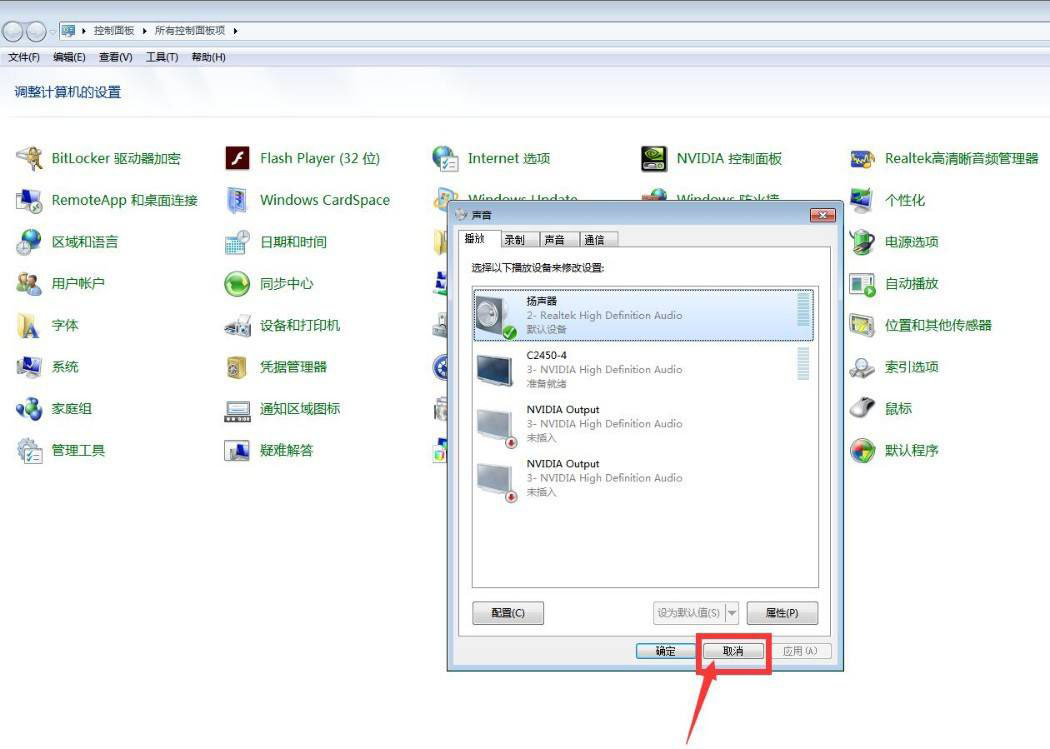Open Flash Player (32 位) settings
The image size is (1050, 749).
click(x=237, y=158)
